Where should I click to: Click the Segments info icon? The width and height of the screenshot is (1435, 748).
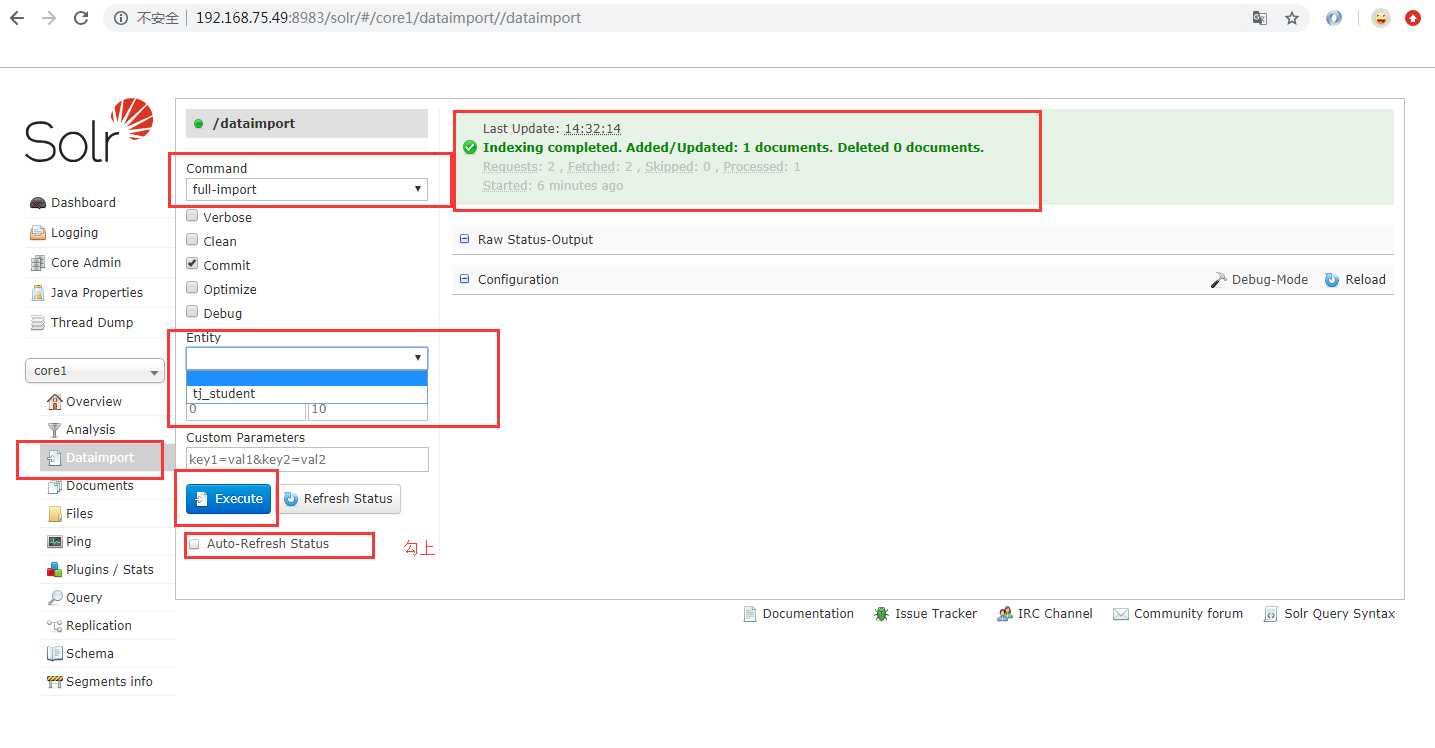[x=55, y=682]
